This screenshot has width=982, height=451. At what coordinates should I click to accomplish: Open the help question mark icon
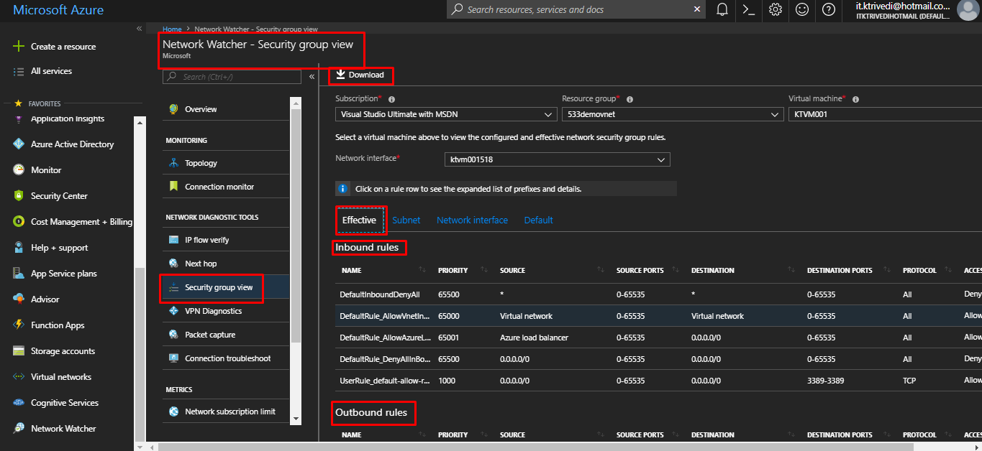click(828, 10)
